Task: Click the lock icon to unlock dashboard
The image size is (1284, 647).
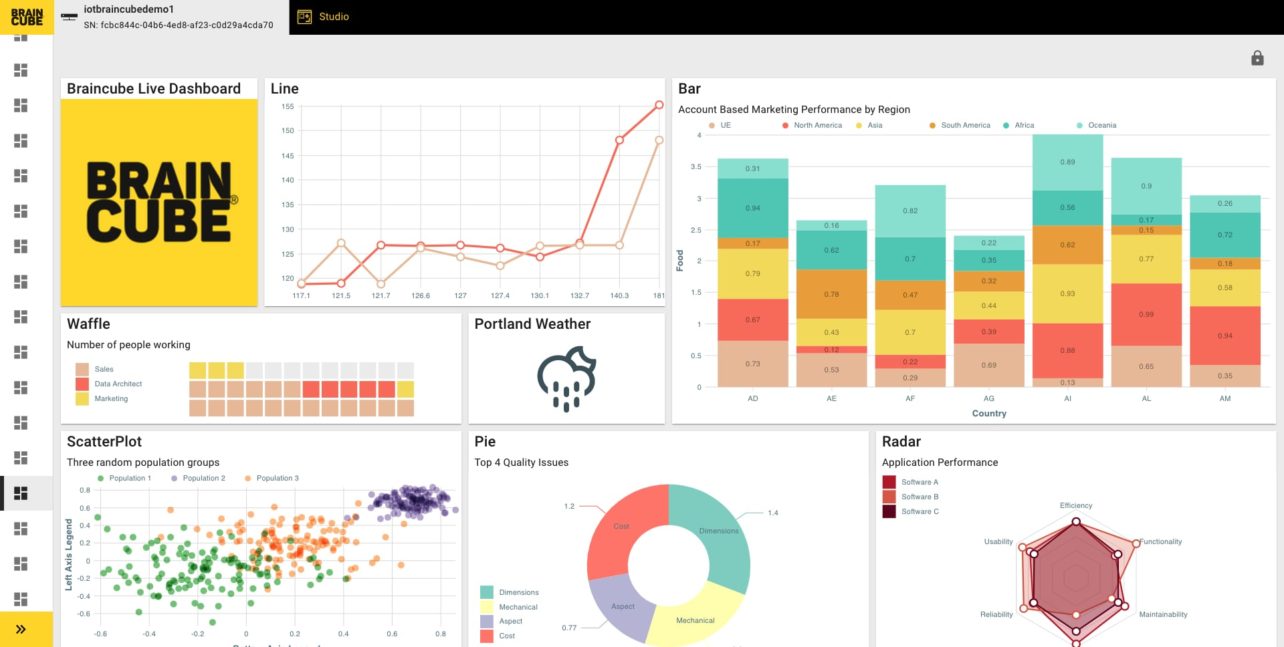Action: pyautogui.click(x=1257, y=59)
